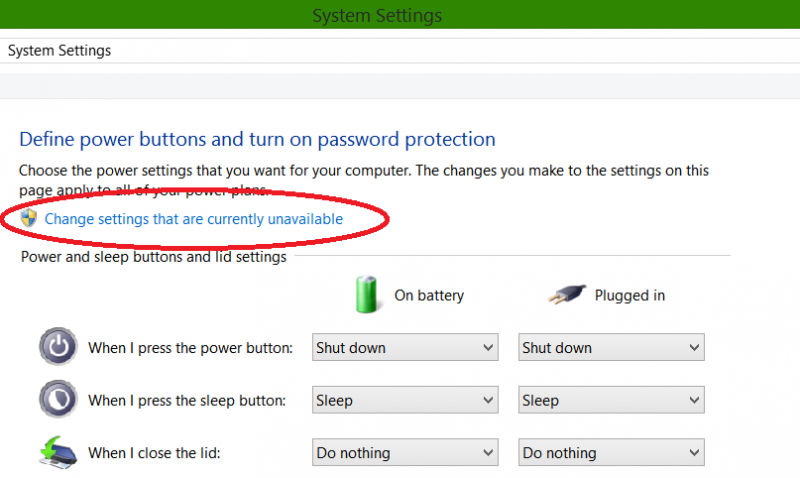Expand close lid On battery dropdown
800x478 pixels.
pos(405,452)
